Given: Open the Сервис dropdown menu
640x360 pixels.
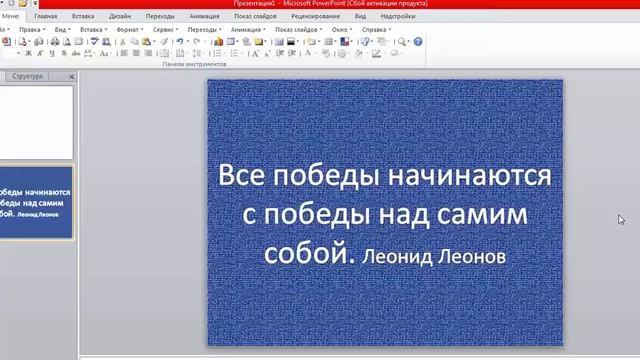Looking at the screenshot, I should tap(165, 30).
